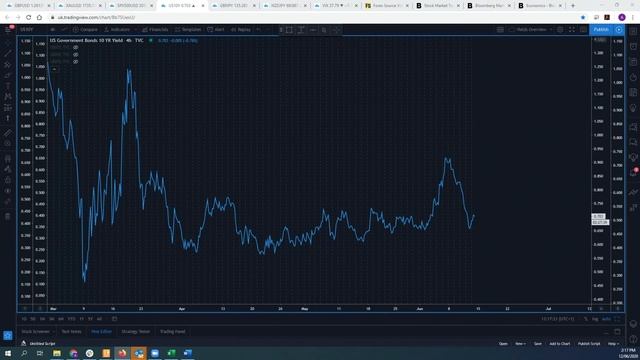
Task: Click the trash icon to remove drawings
Action: pyautogui.click(x=8, y=216)
